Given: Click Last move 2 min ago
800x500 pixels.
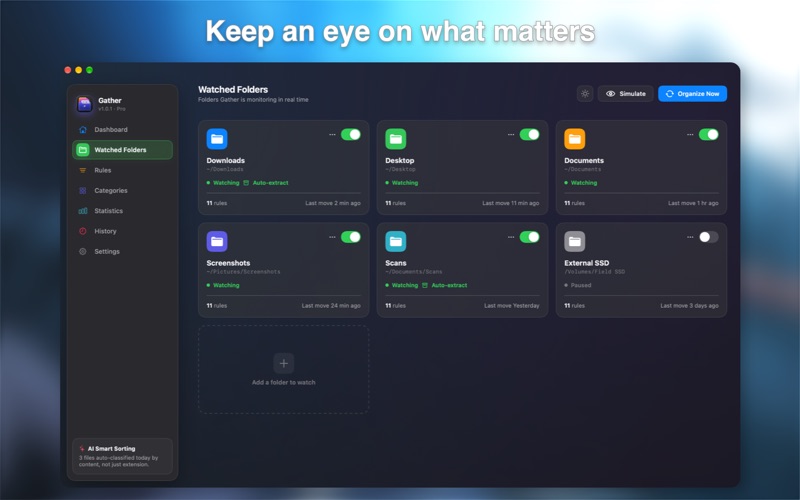Looking at the screenshot, I should click(x=333, y=203).
